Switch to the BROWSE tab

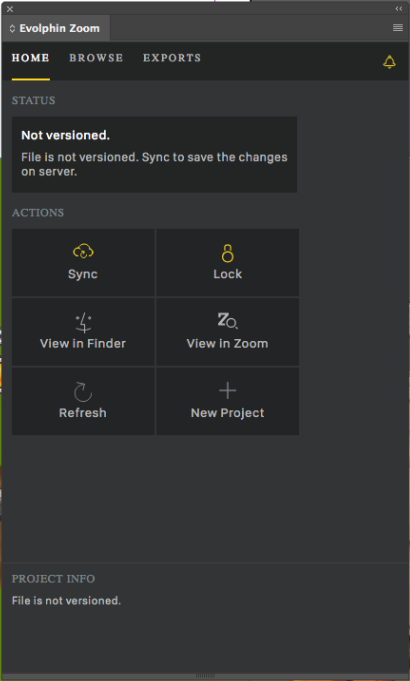[96, 58]
